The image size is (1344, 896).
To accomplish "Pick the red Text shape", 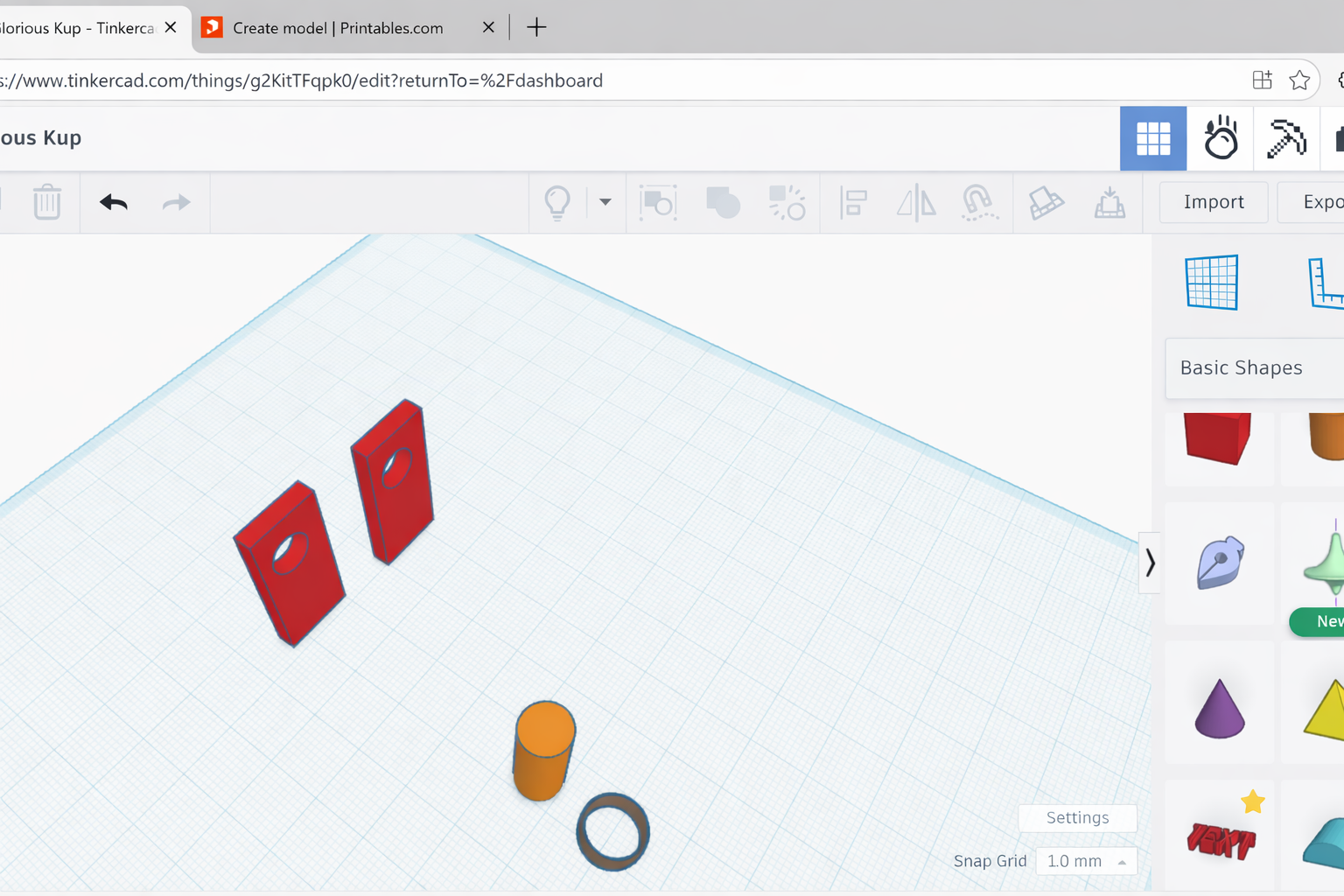I will (x=1221, y=841).
